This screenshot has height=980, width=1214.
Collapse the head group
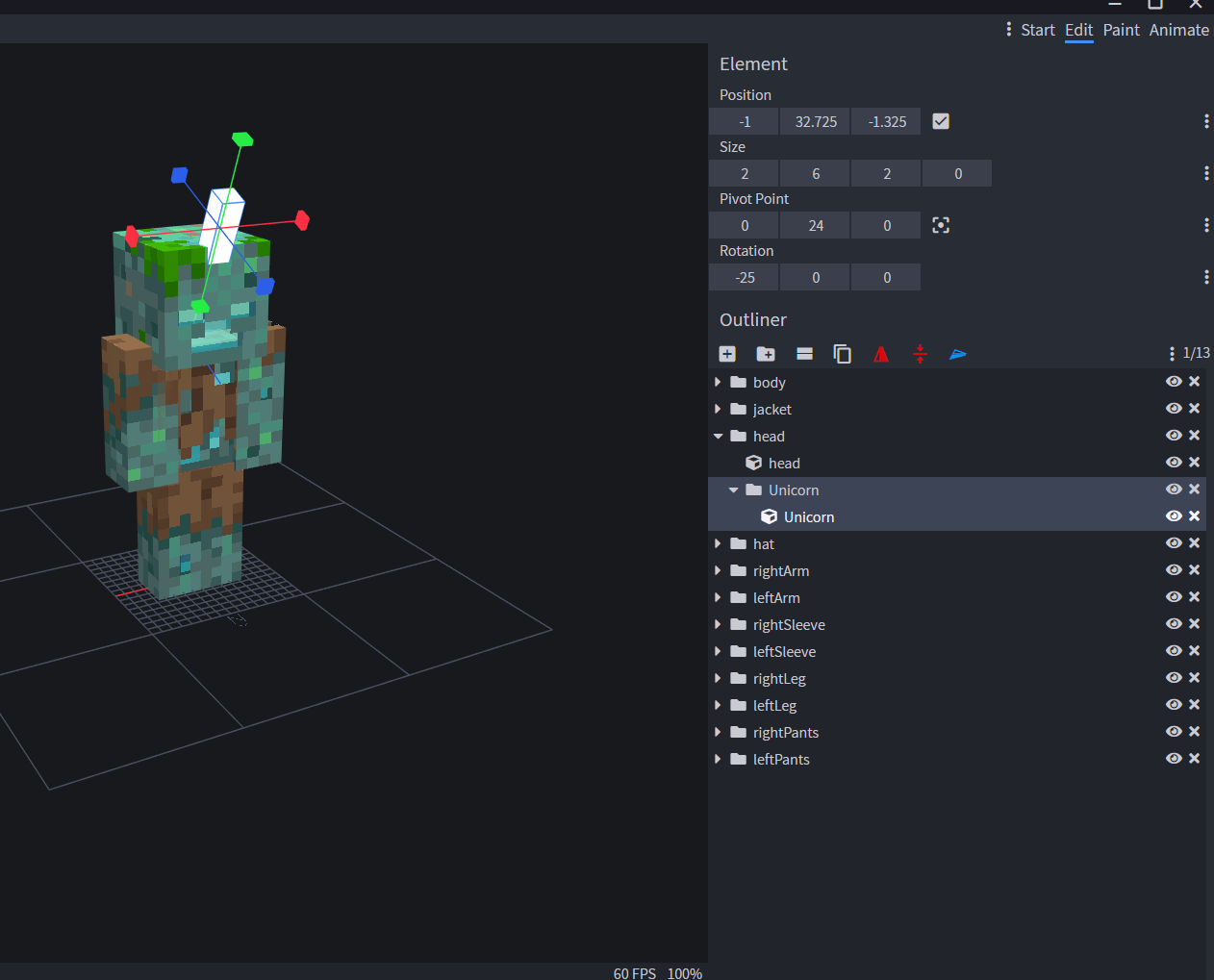coord(718,436)
